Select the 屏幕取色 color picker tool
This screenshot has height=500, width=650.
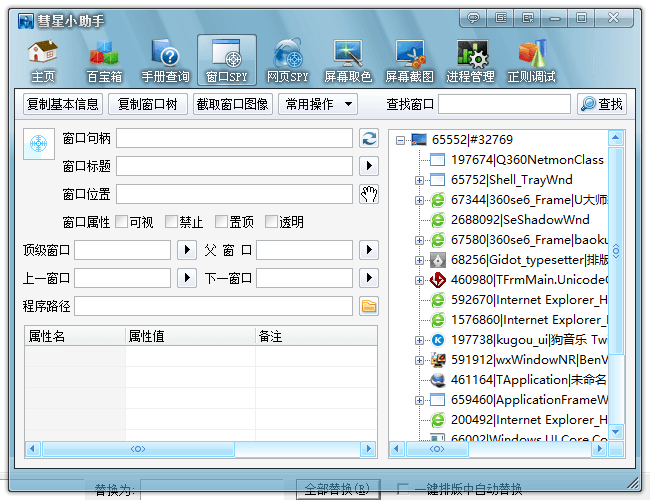click(348, 62)
